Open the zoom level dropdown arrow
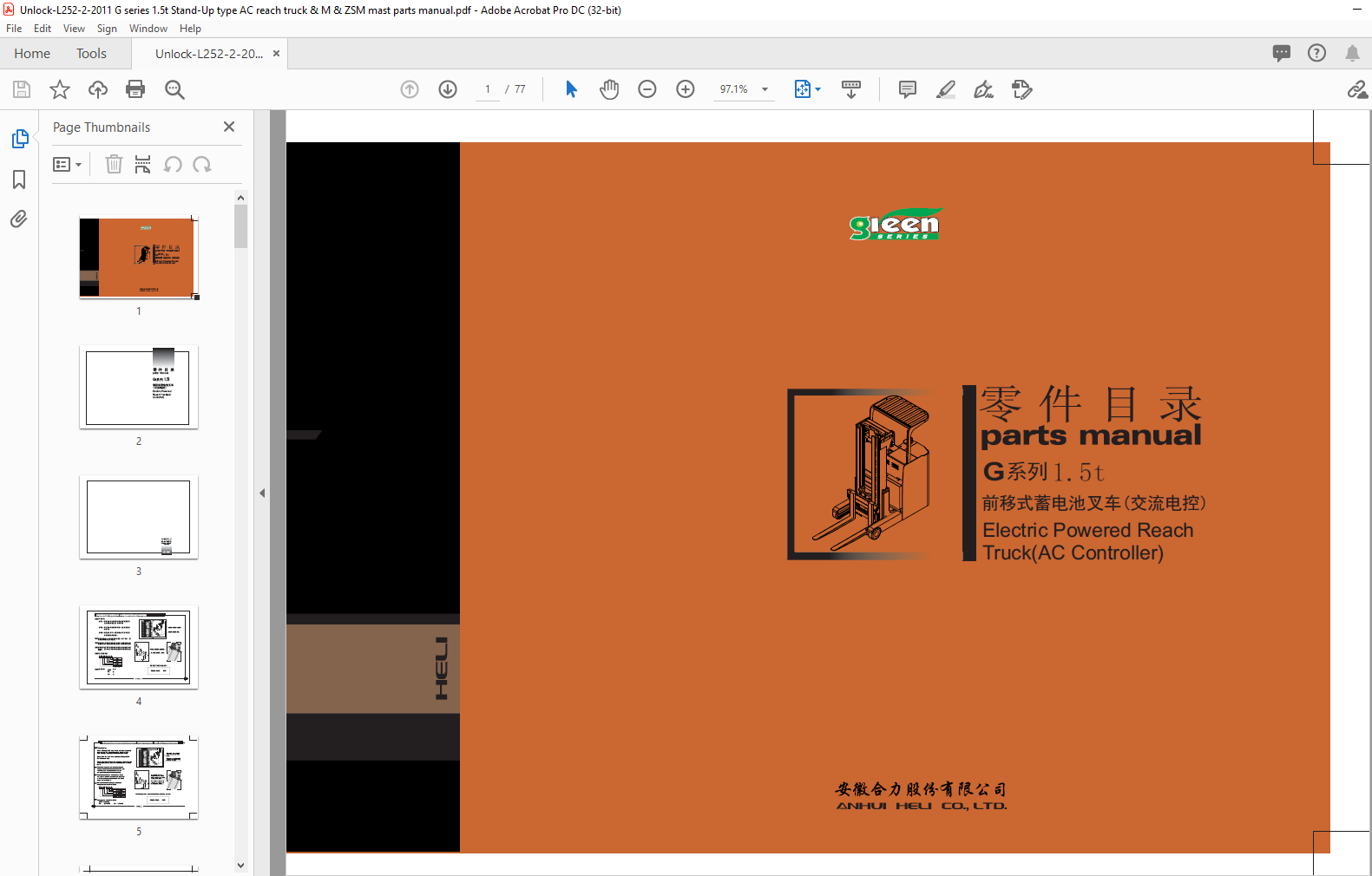The height and width of the screenshot is (876, 1372). pos(765,89)
